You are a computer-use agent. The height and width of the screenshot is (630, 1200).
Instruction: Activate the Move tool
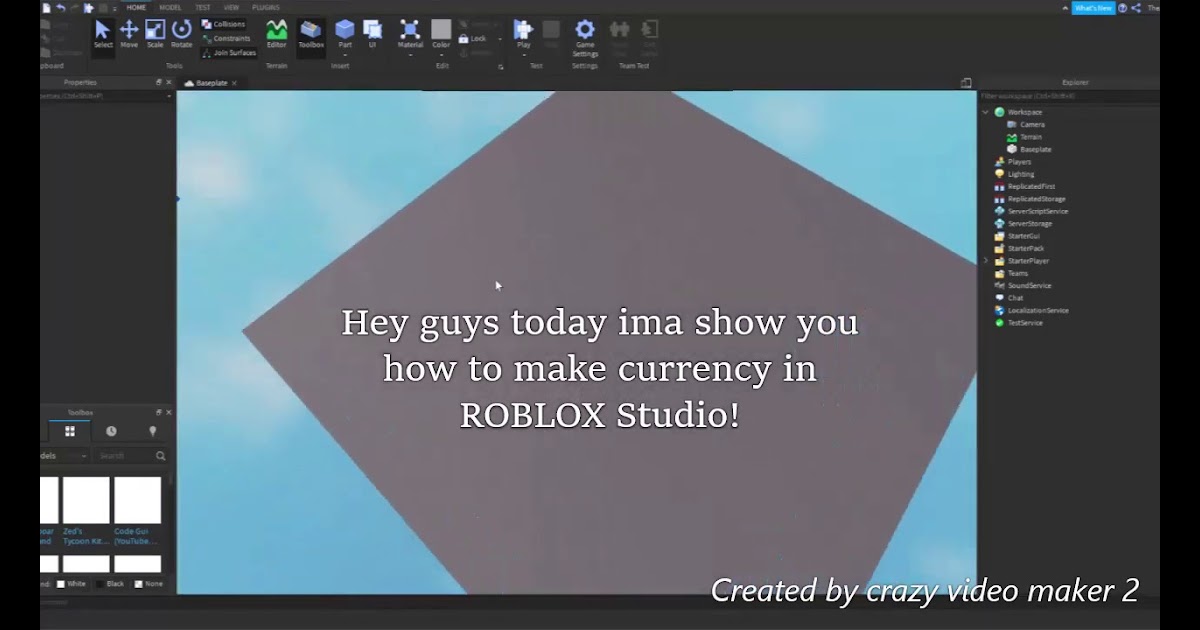[x=129, y=34]
